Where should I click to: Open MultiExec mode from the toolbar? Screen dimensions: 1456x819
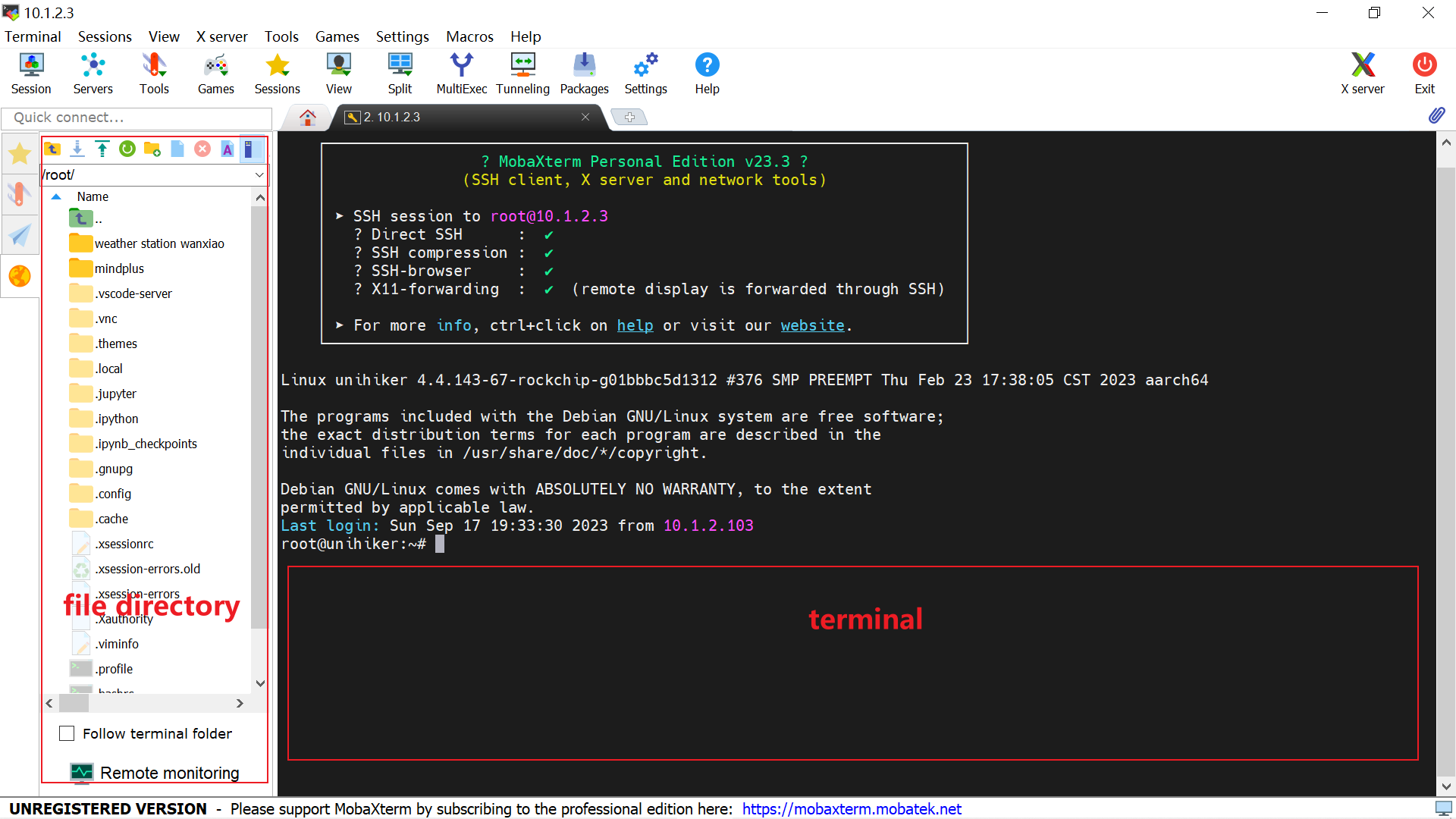pyautogui.click(x=461, y=72)
